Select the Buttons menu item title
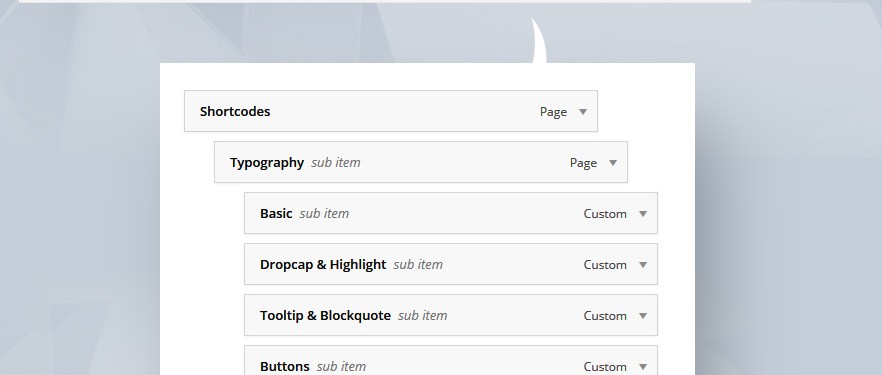Image resolution: width=882 pixels, height=375 pixels. (285, 367)
